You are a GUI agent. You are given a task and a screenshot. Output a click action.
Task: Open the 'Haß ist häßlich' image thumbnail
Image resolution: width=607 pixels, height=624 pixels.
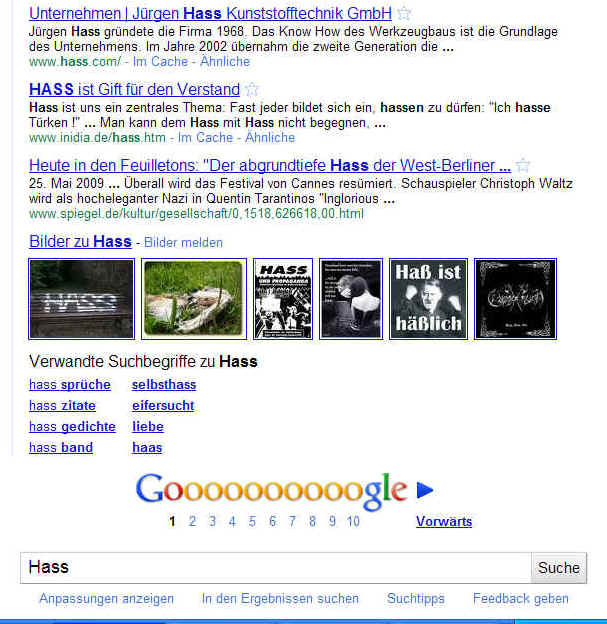coord(428,299)
